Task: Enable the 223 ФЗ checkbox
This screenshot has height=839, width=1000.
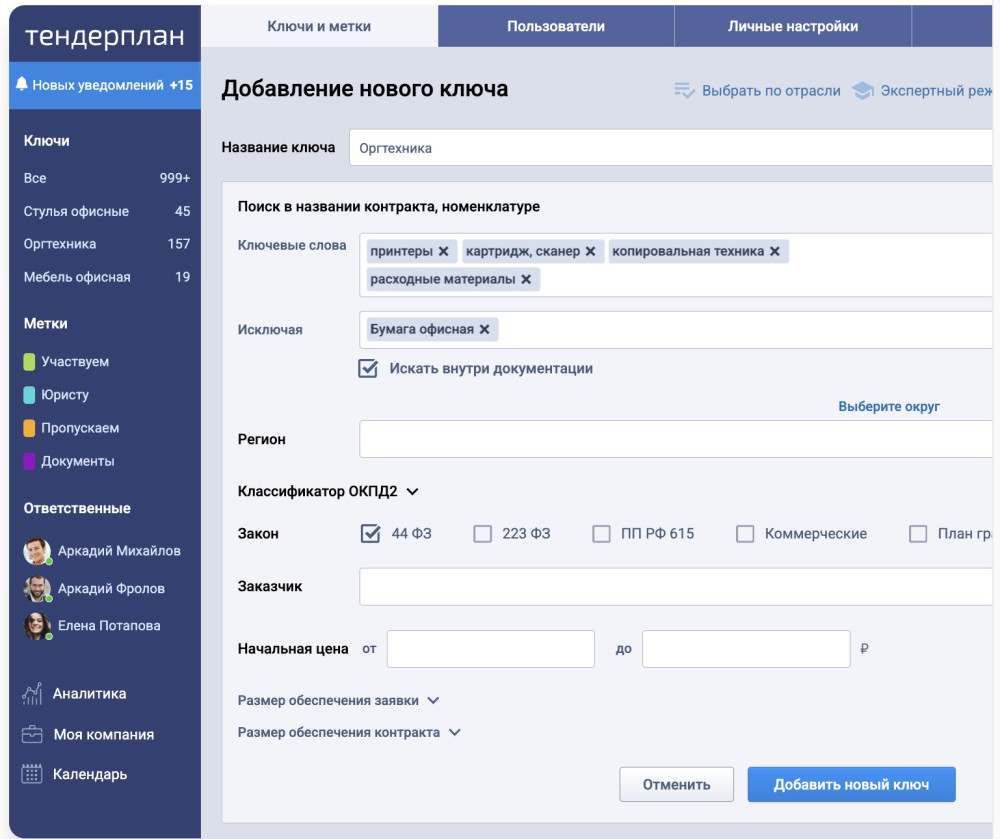Action: click(x=483, y=534)
